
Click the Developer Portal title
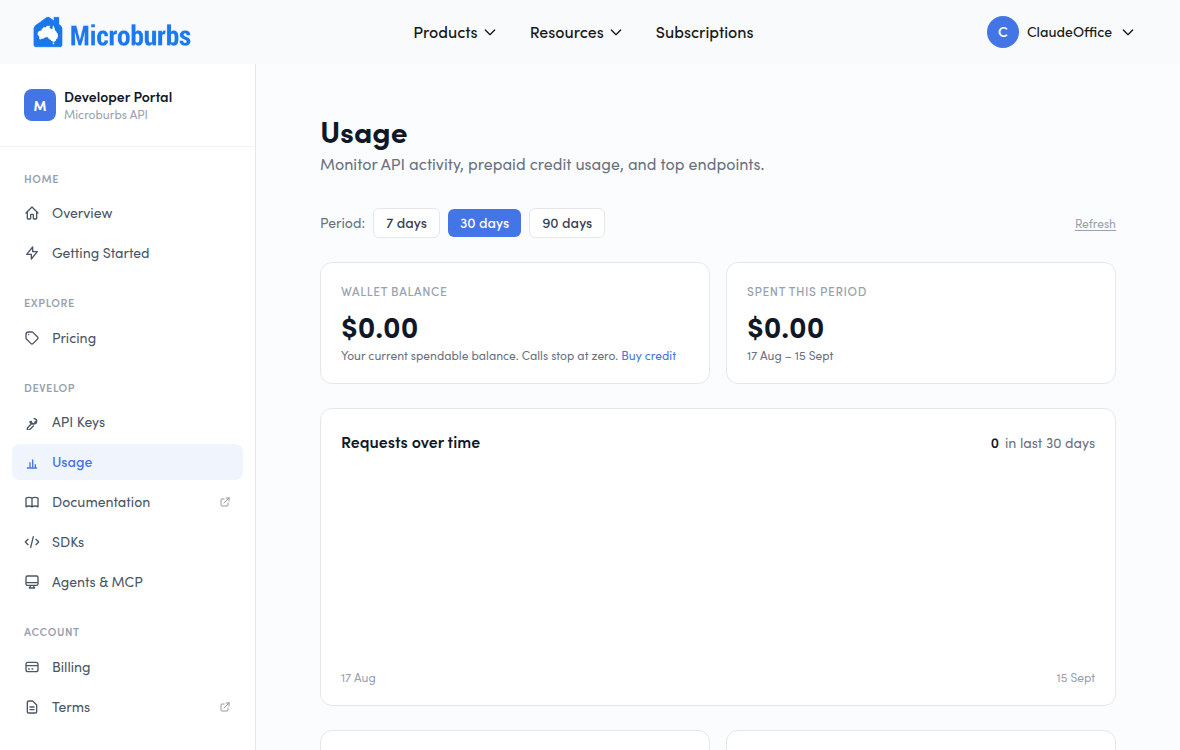[118, 97]
